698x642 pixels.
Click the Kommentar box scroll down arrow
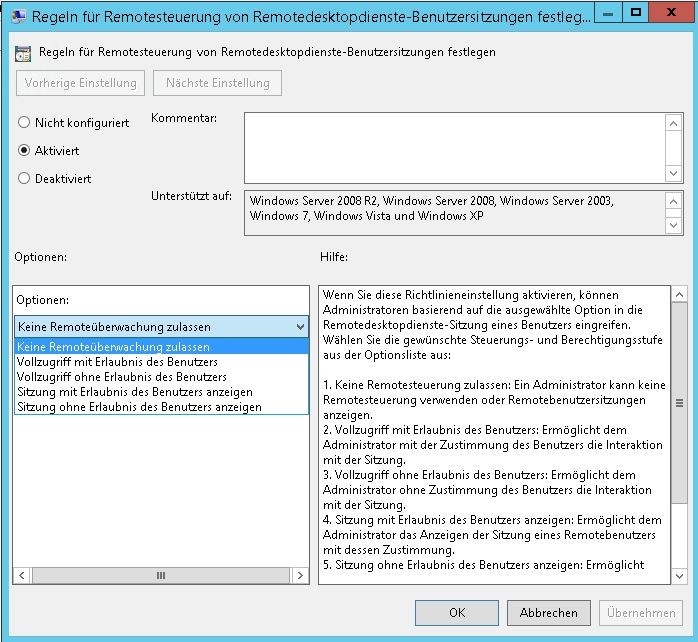coord(675,174)
